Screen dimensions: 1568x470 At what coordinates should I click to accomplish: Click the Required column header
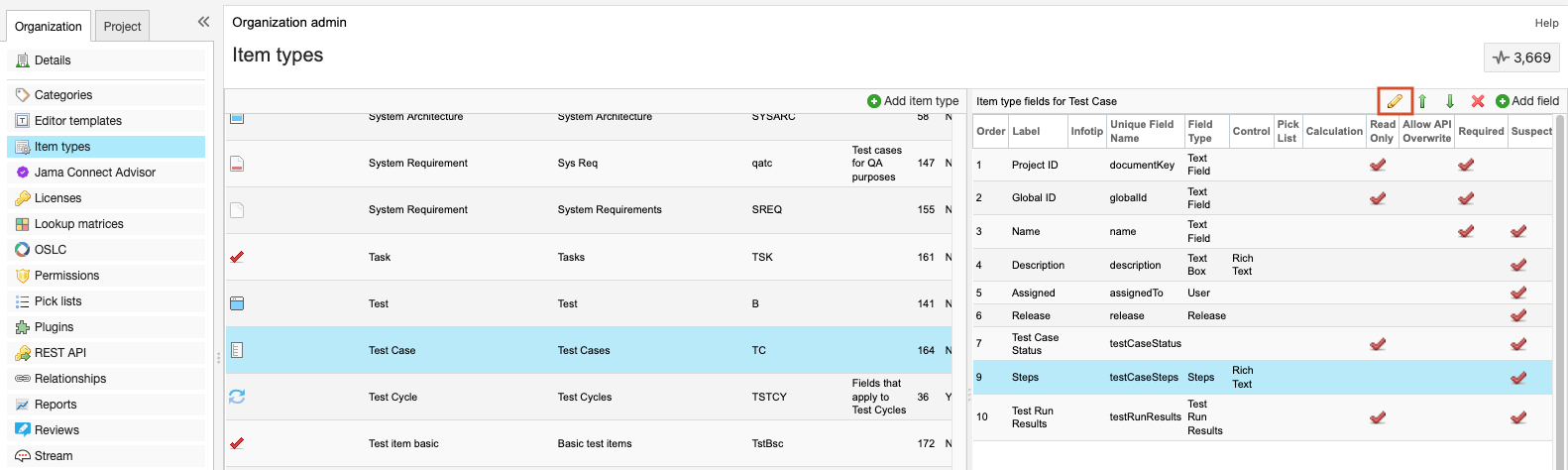(1481, 131)
